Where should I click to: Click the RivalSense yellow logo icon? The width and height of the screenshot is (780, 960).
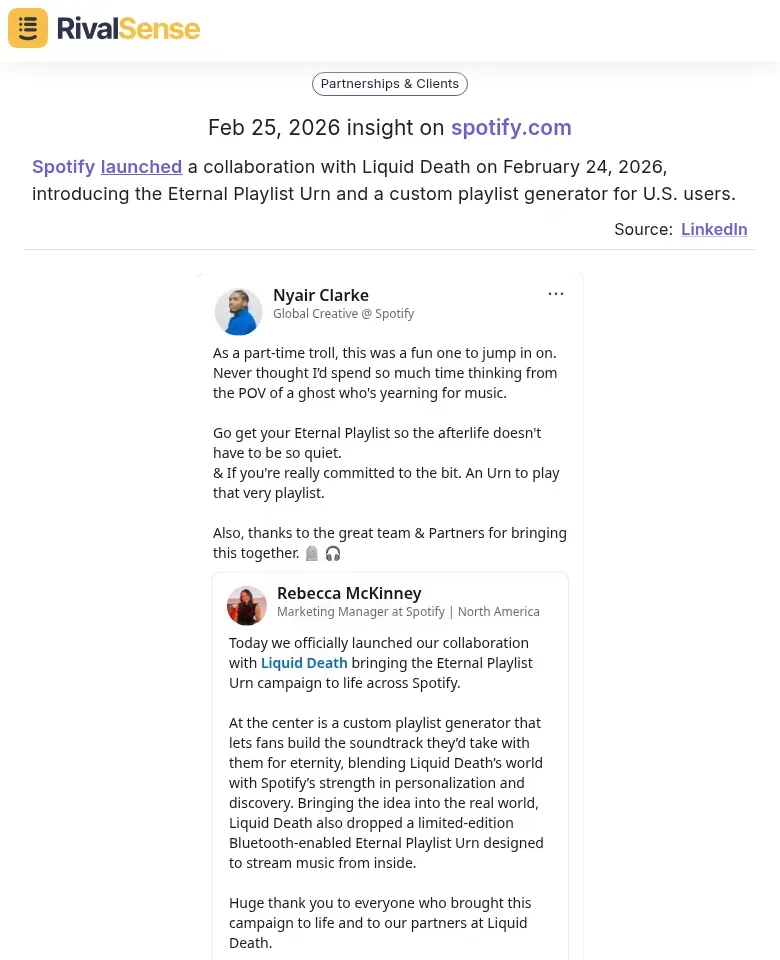pos(28,28)
